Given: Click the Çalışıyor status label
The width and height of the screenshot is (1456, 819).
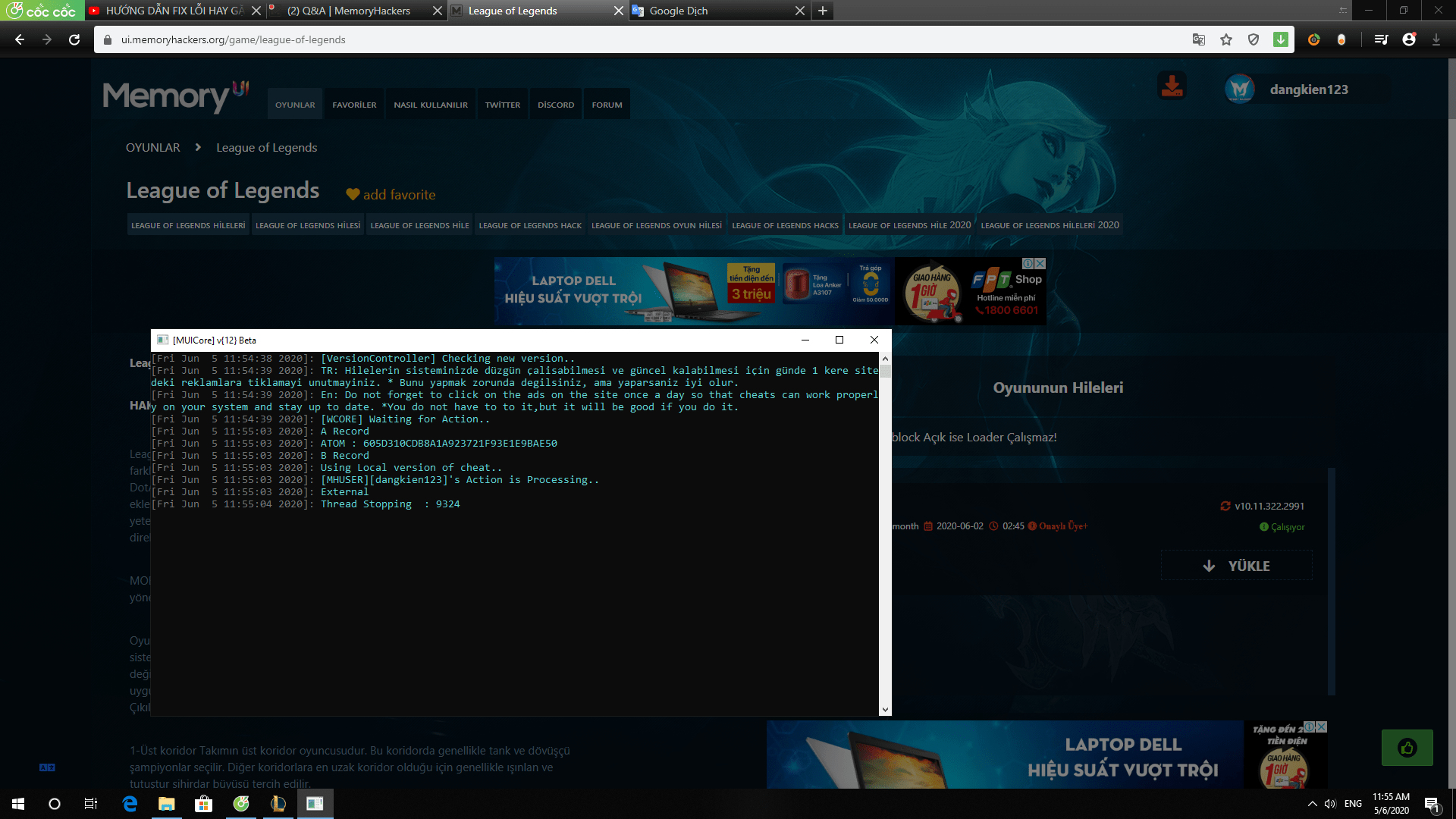Looking at the screenshot, I should tap(1288, 527).
